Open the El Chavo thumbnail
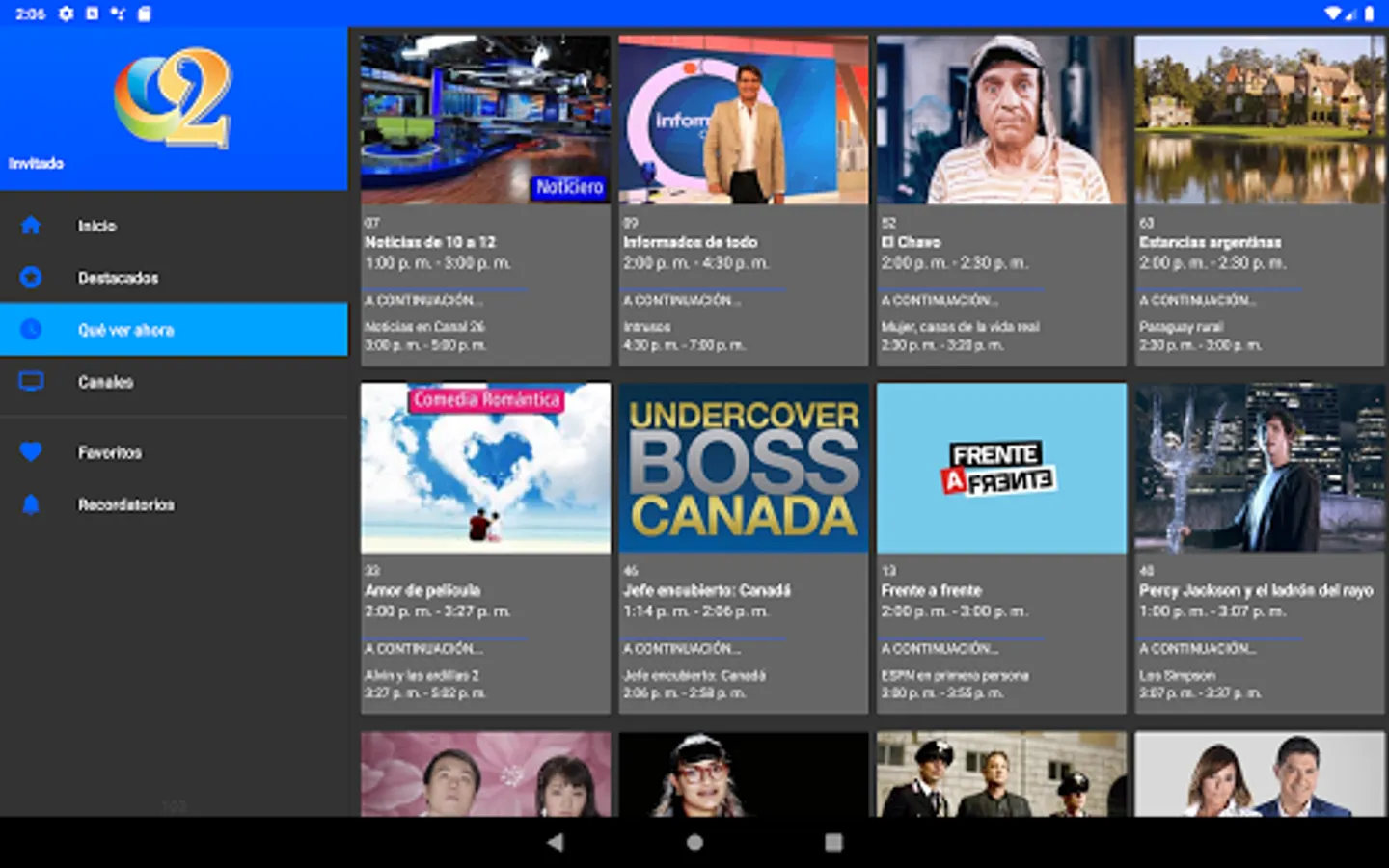Image resolution: width=1389 pixels, height=868 pixels. pos(1001,120)
